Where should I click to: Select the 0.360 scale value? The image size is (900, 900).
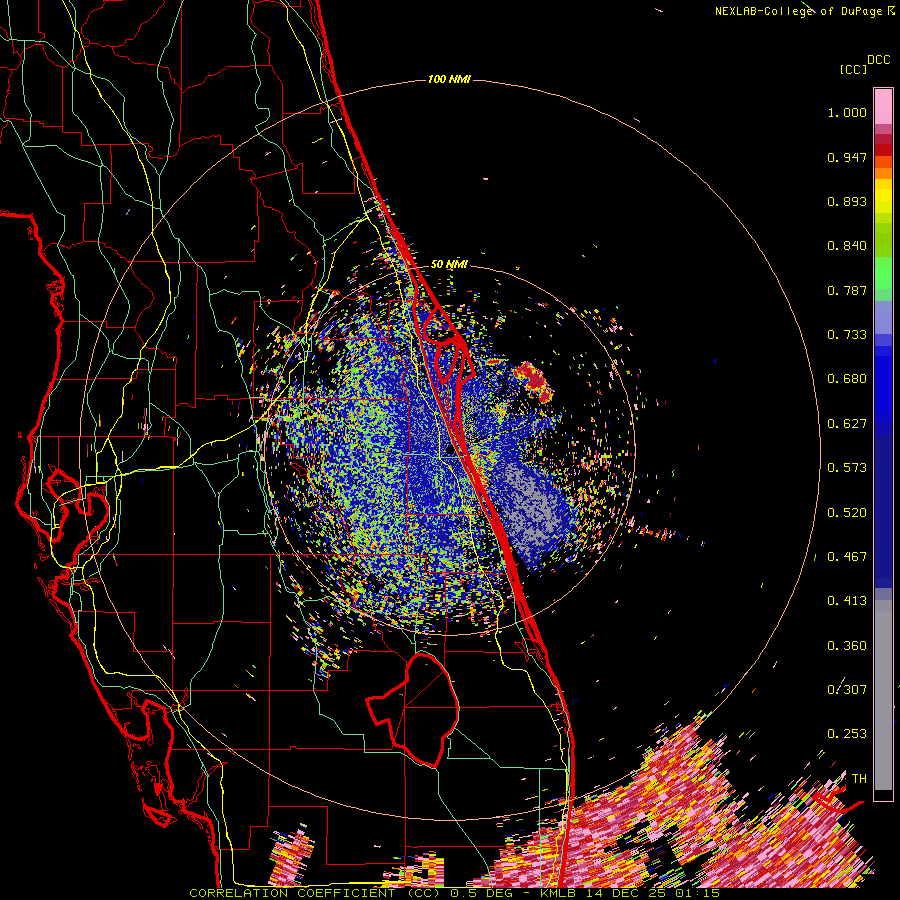(847, 646)
